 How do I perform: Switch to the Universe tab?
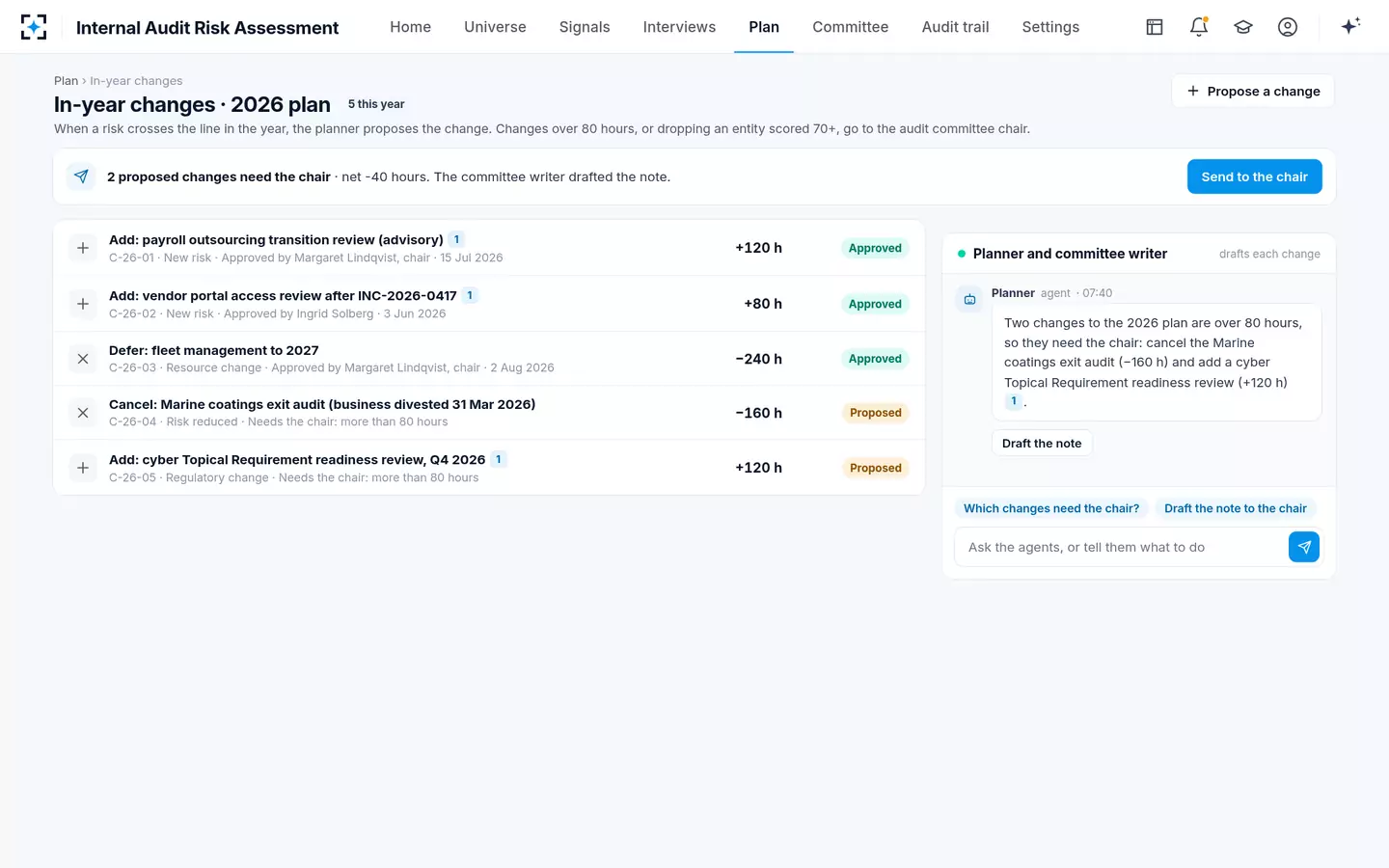pos(495,27)
